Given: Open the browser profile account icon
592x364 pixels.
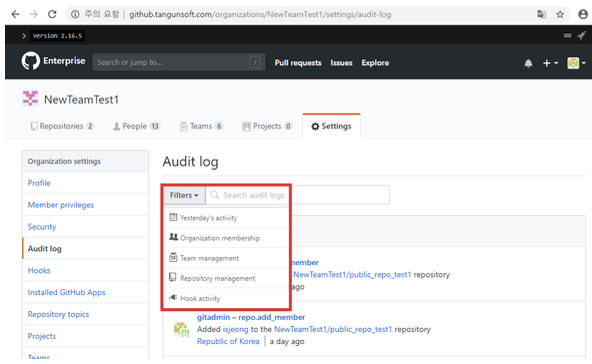Looking at the screenshot, I should (x=583, y=14).
